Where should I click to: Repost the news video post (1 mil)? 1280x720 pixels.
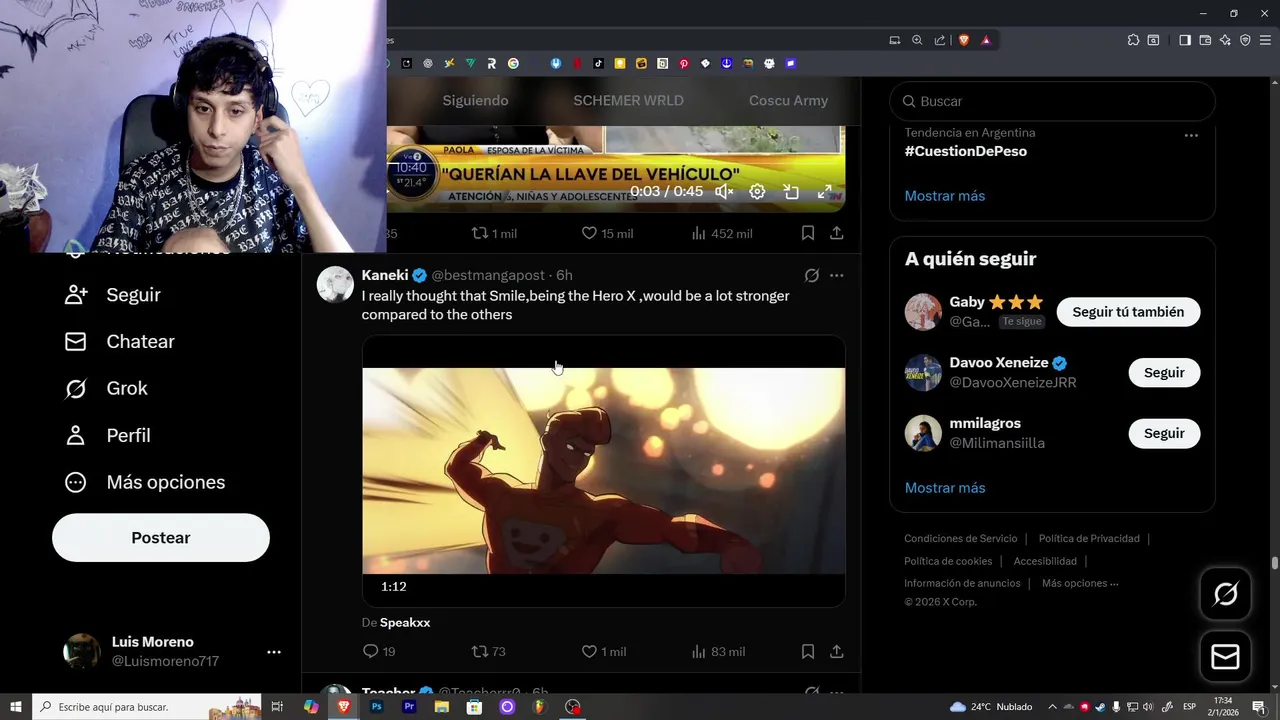click(x=494, y=233)
